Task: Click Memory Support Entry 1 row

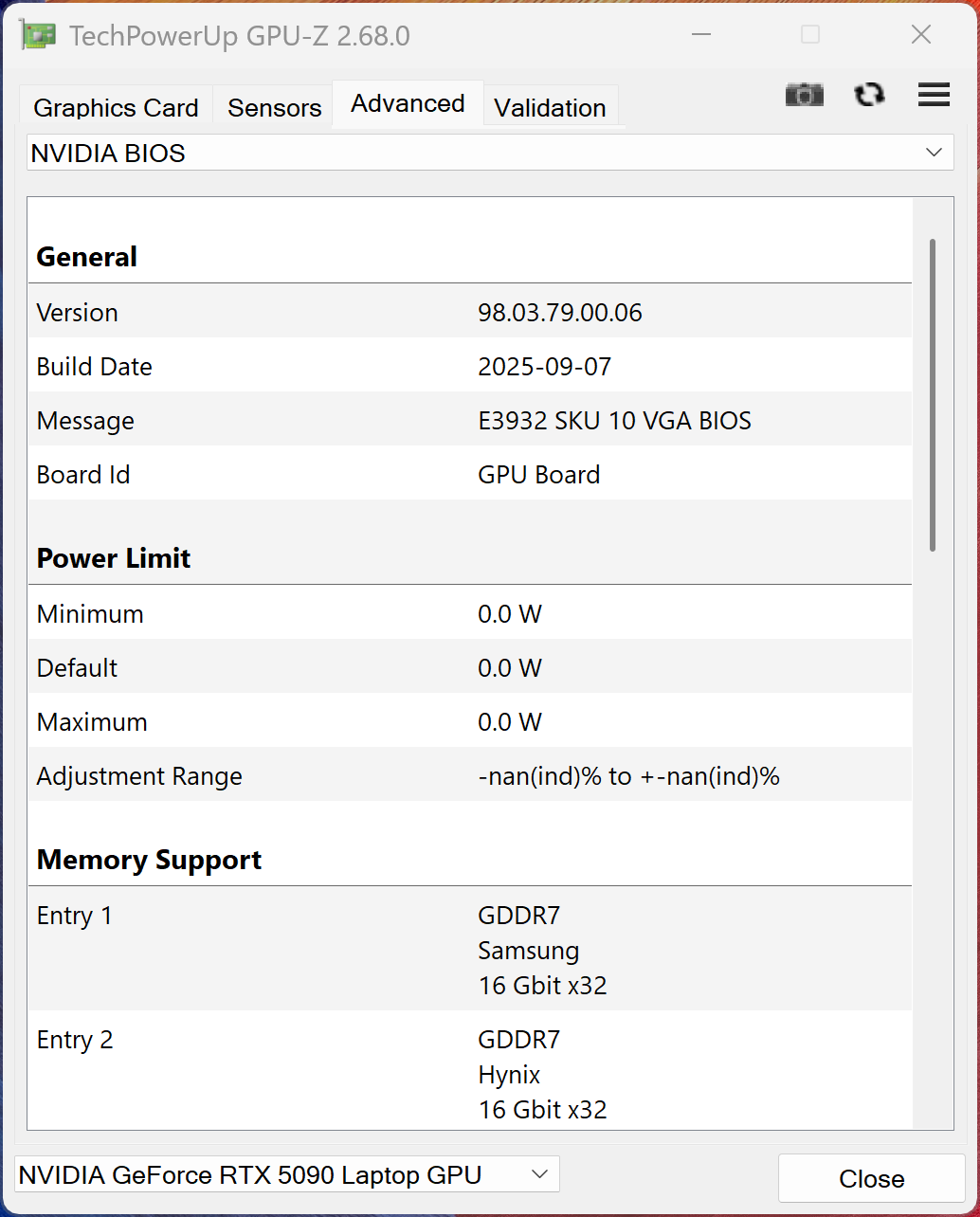Action: tap(469, 950)
